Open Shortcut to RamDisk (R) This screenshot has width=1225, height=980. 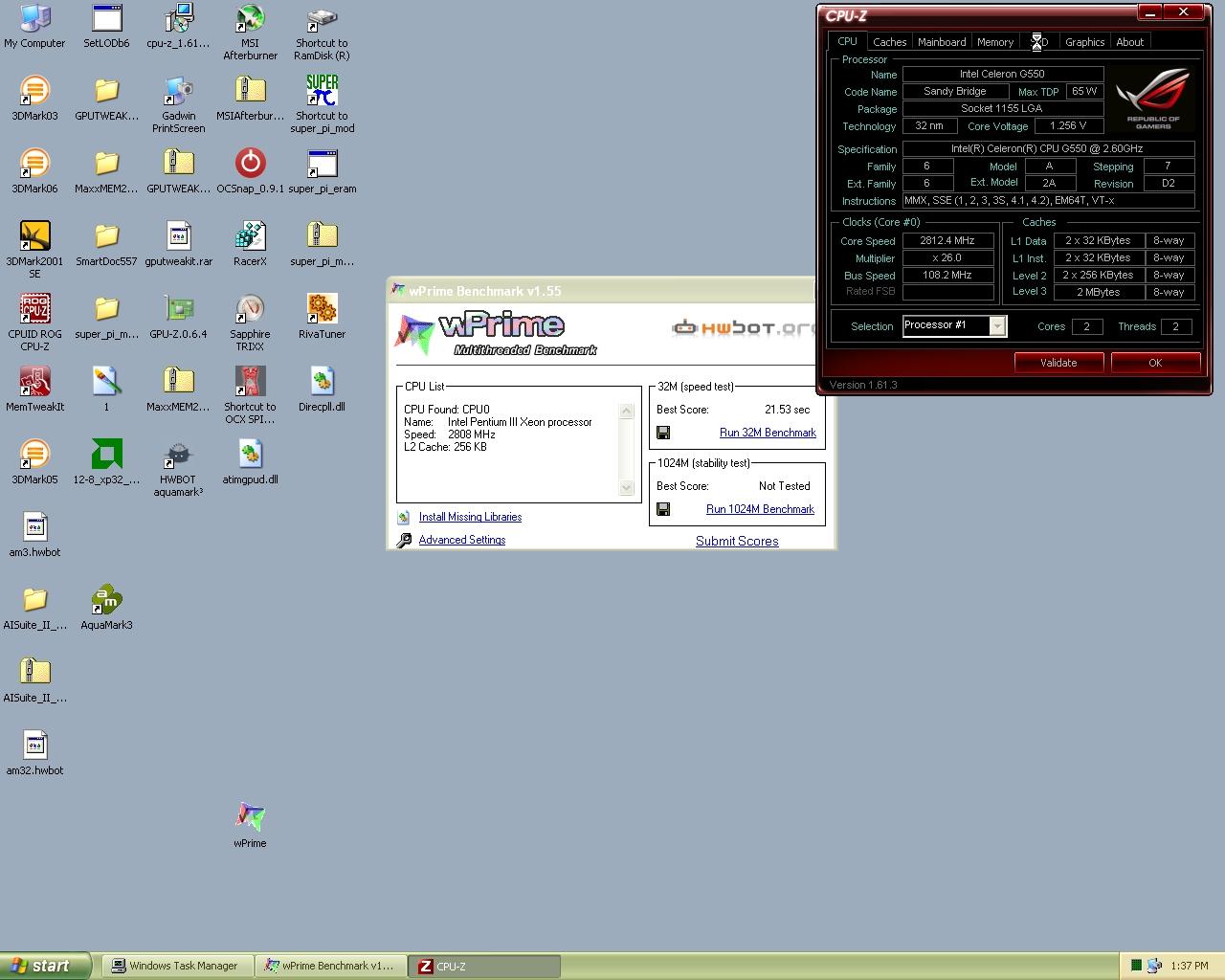pos(322,33)
